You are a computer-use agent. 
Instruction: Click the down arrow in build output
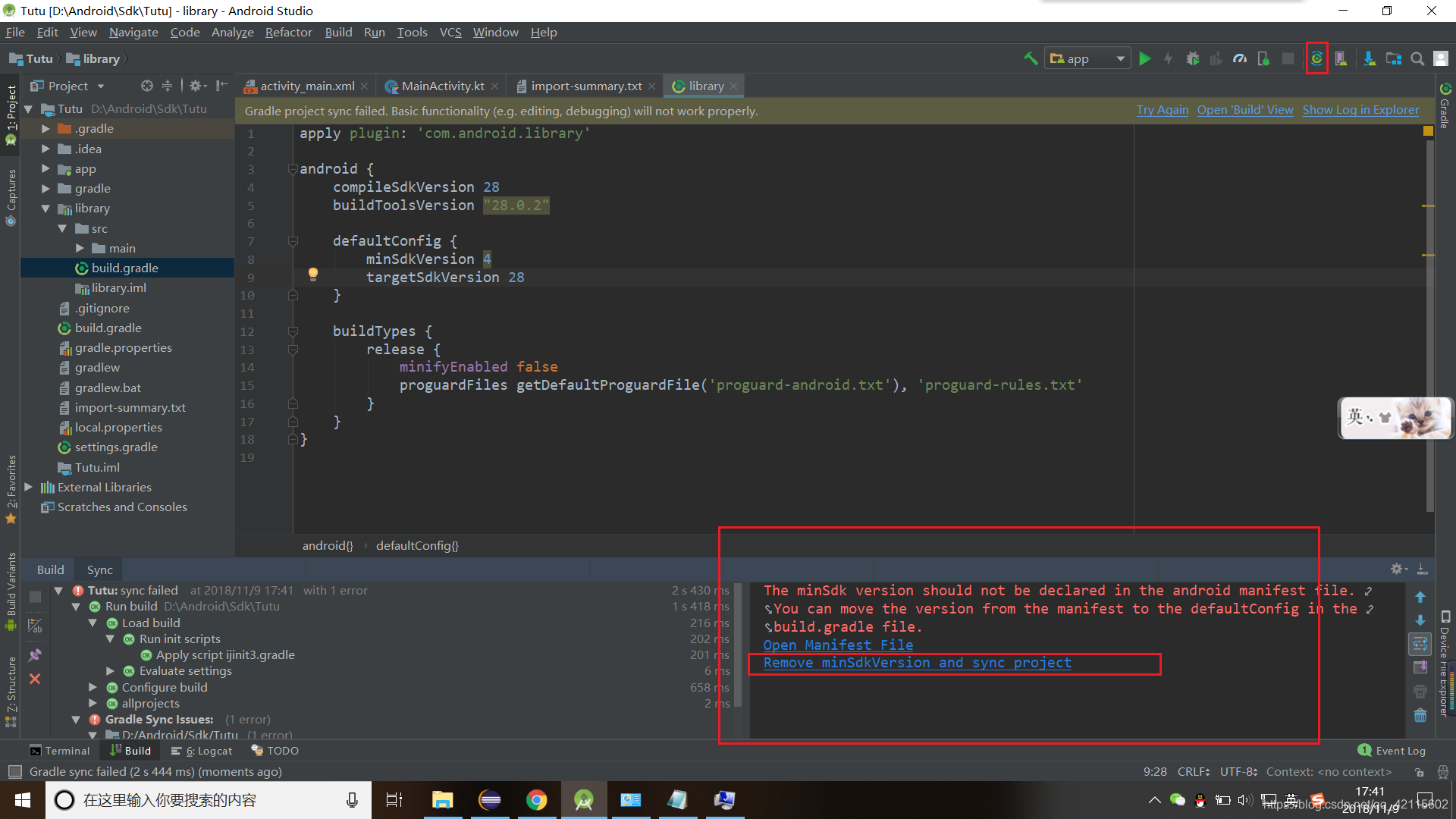(x=1420, y=620)
